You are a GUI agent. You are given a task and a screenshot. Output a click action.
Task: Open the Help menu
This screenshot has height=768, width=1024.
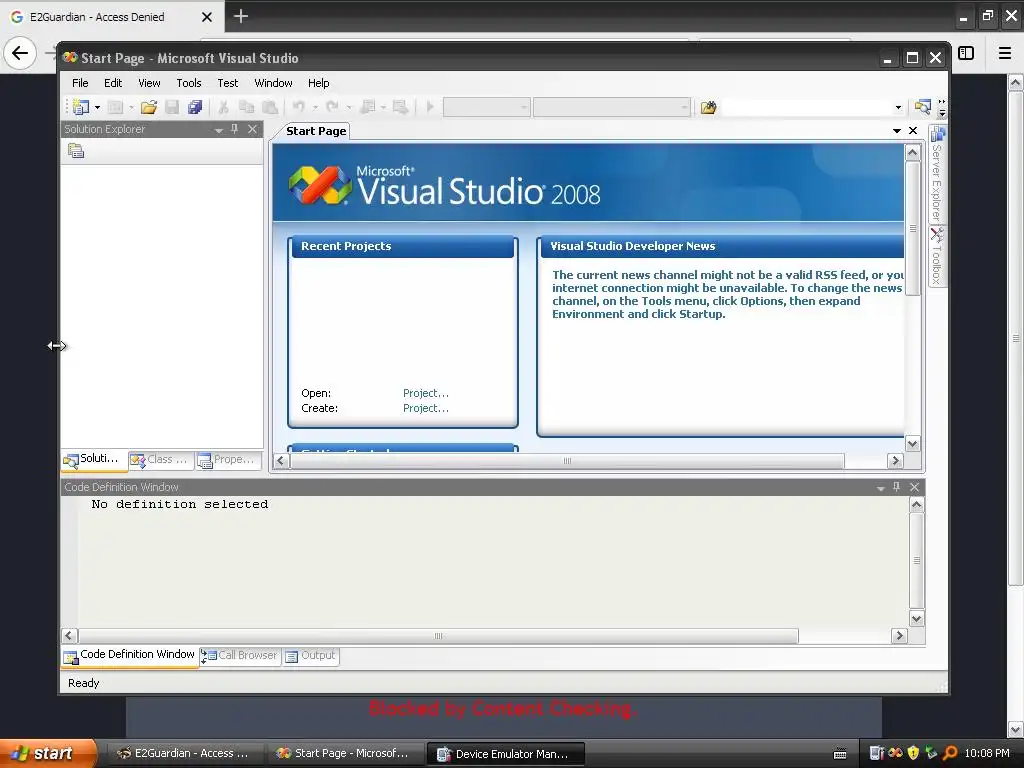coord(318,83)
